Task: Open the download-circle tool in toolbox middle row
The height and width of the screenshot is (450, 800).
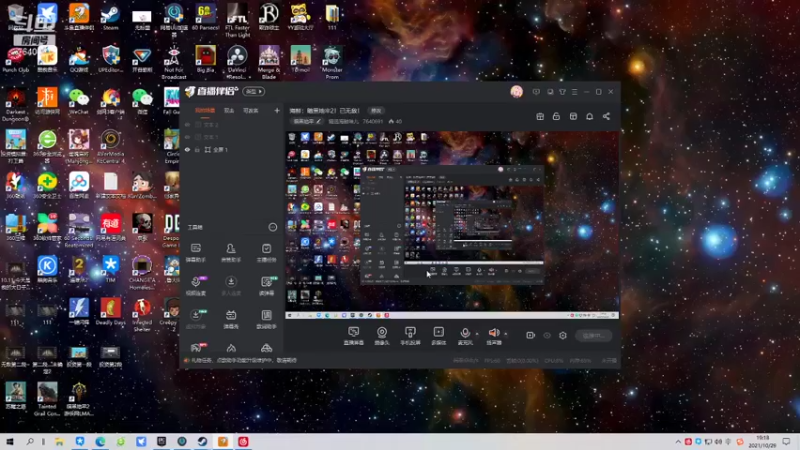Action: click(231, 286)
